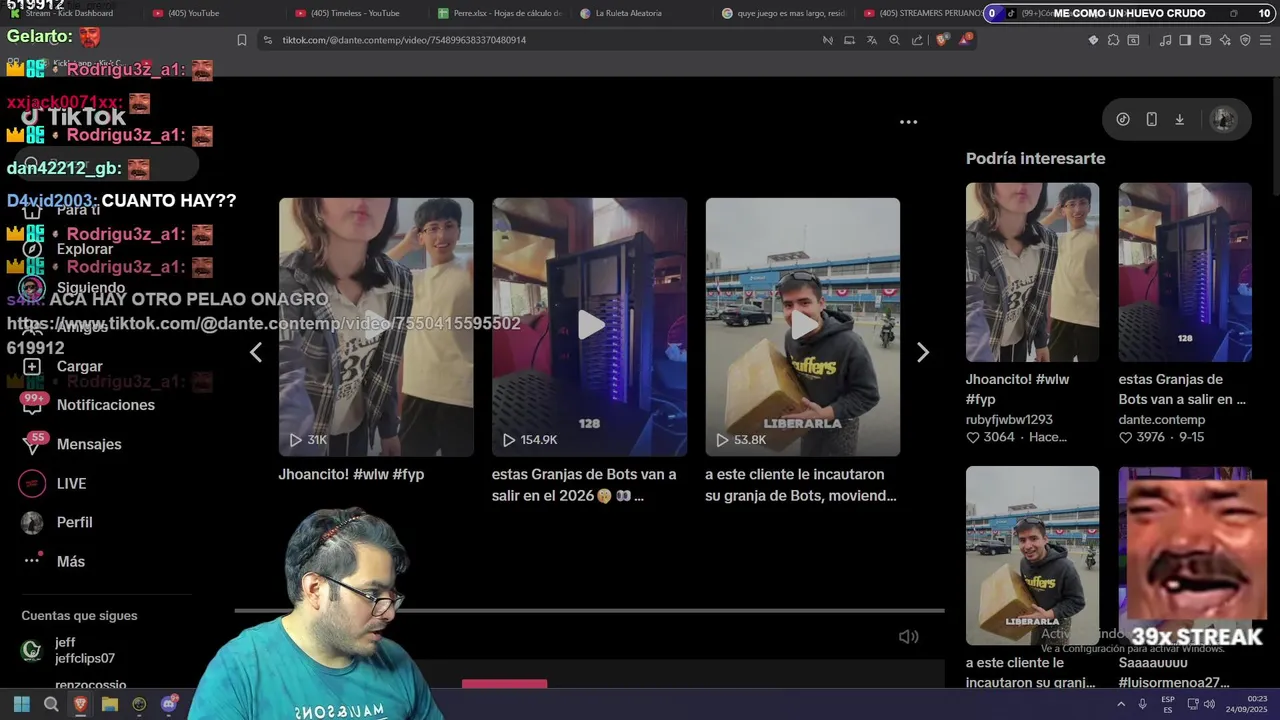Open rubyfjwbw1293 Jhoancito suggested thumbnail

pos(1032,272)
